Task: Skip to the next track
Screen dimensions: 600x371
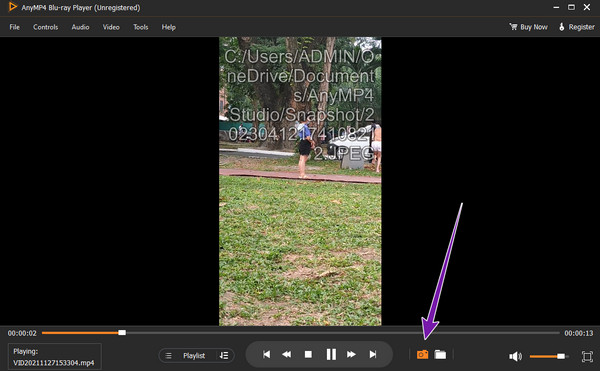Action: 373,355
